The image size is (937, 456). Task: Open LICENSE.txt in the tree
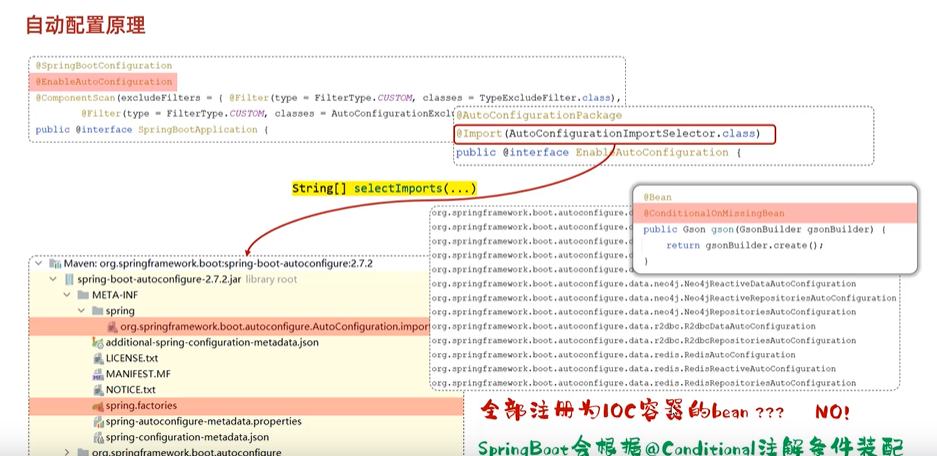132,359
